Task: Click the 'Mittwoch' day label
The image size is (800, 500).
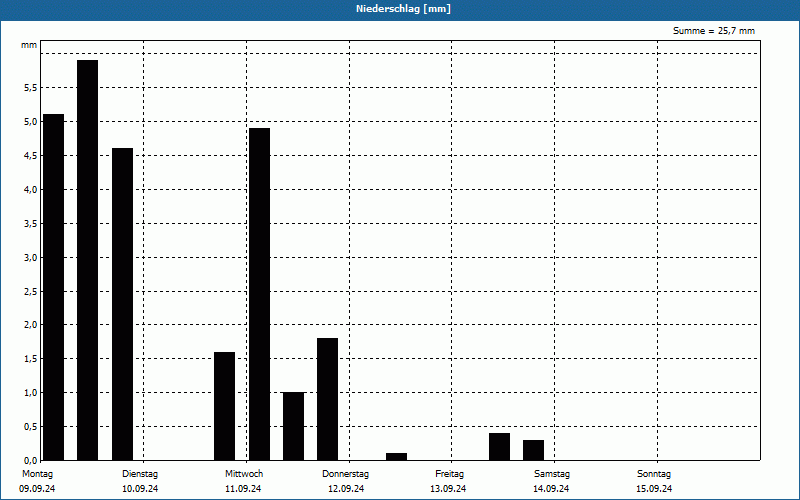Action: click(244, 474)
